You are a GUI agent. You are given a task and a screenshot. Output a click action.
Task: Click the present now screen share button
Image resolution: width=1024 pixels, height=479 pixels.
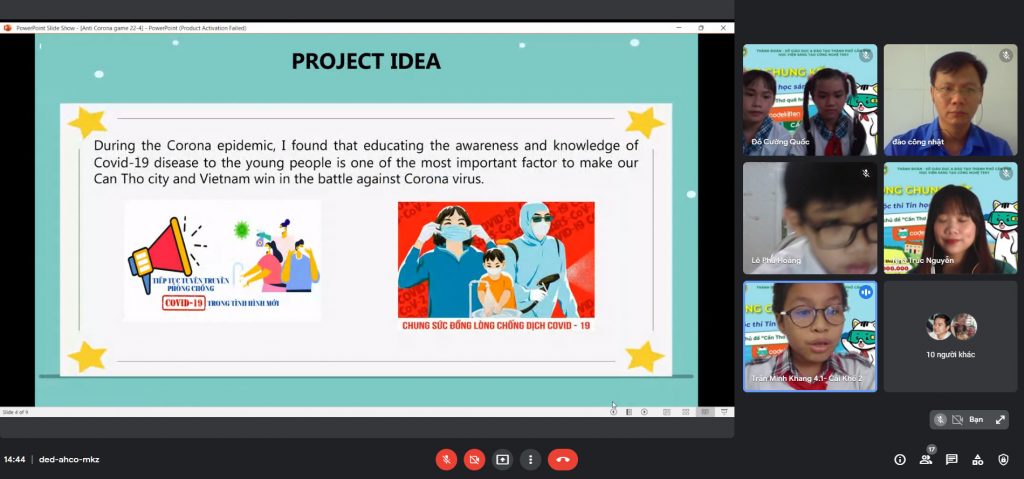tap(502, 459)
